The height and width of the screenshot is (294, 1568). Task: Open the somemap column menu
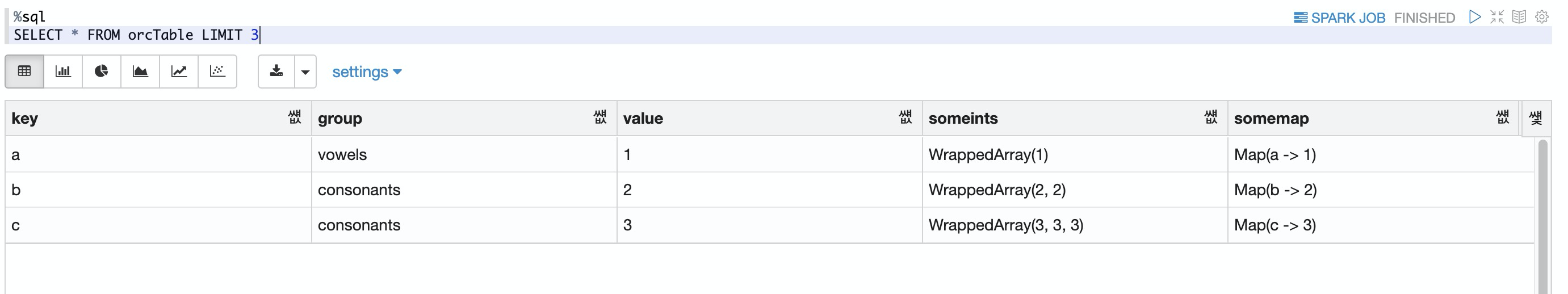(x=1502, y=117)
